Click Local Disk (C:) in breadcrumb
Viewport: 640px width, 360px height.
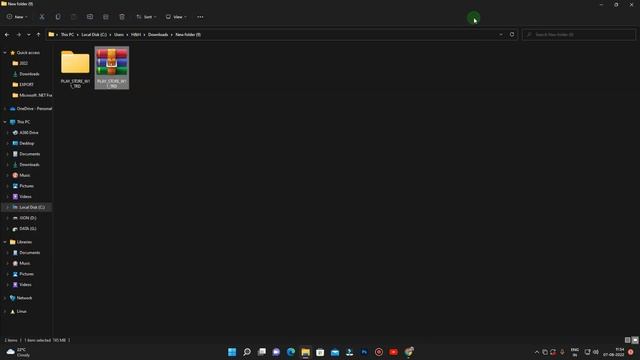coord(94,35)
